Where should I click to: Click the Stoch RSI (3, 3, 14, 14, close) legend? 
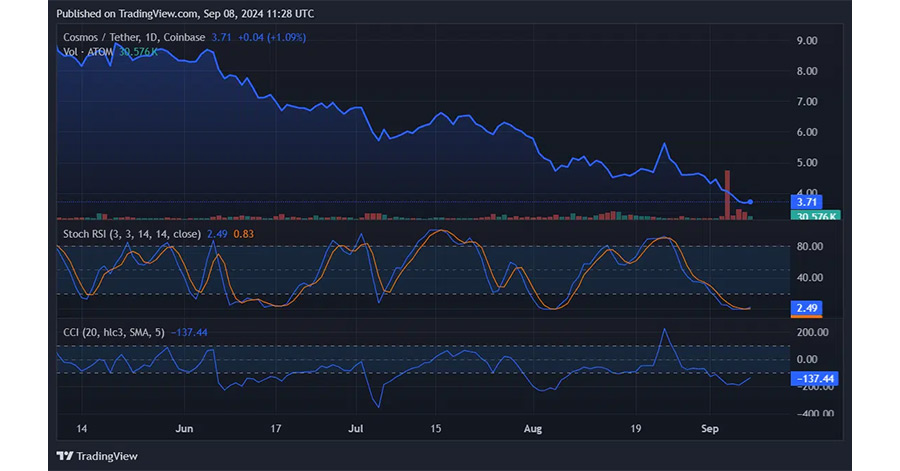click(132, 234)
